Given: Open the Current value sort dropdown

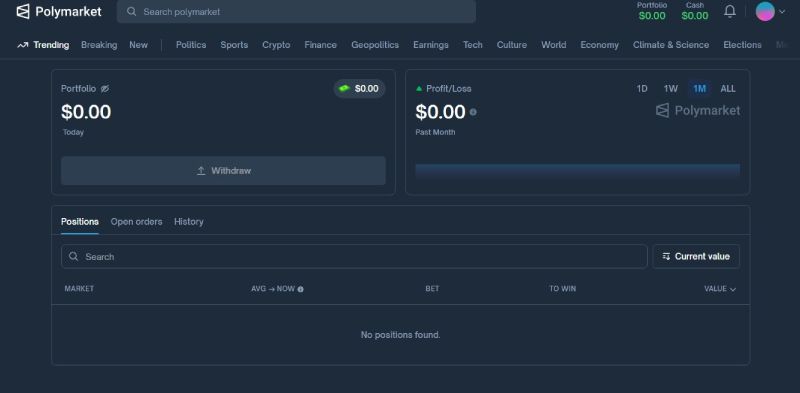Looking at the screenshot, I should (x=696, y=256).
